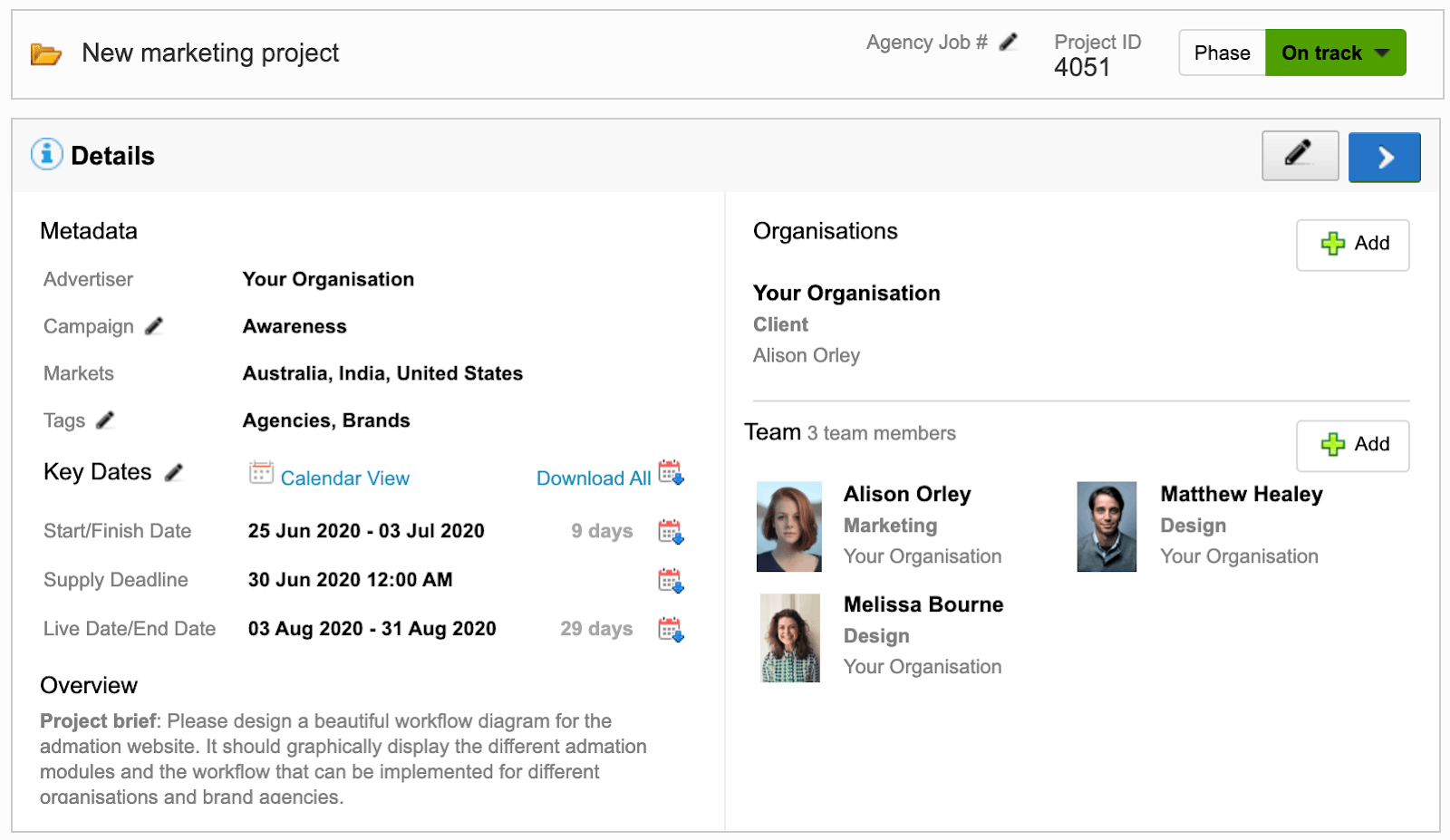Export Live Date/End Date calendar icon

(672, 629)
